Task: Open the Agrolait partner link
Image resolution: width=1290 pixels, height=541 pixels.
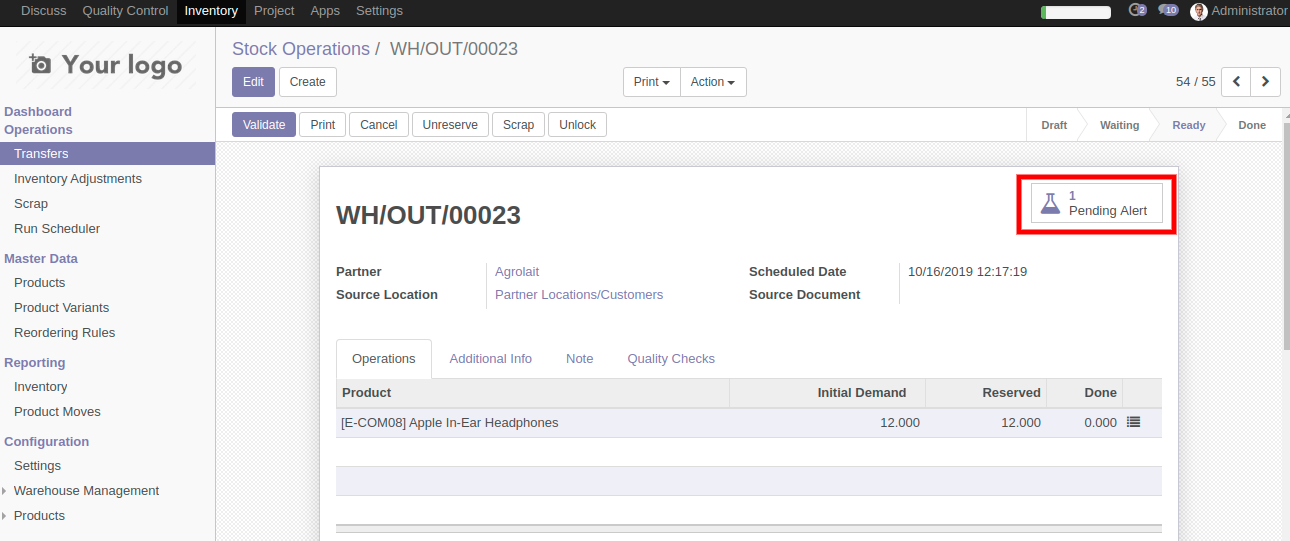Action: click(517, 272)
